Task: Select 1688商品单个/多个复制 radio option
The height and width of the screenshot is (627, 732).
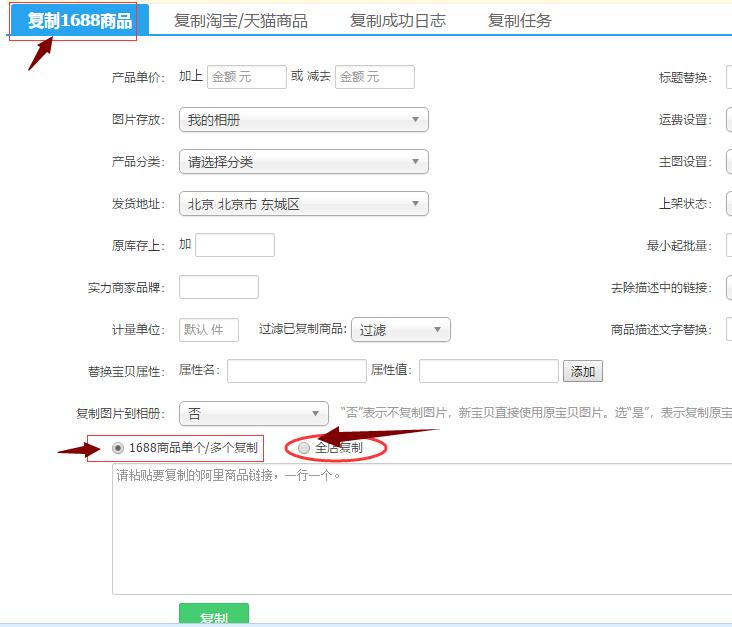Action: (x=119, y=448)
